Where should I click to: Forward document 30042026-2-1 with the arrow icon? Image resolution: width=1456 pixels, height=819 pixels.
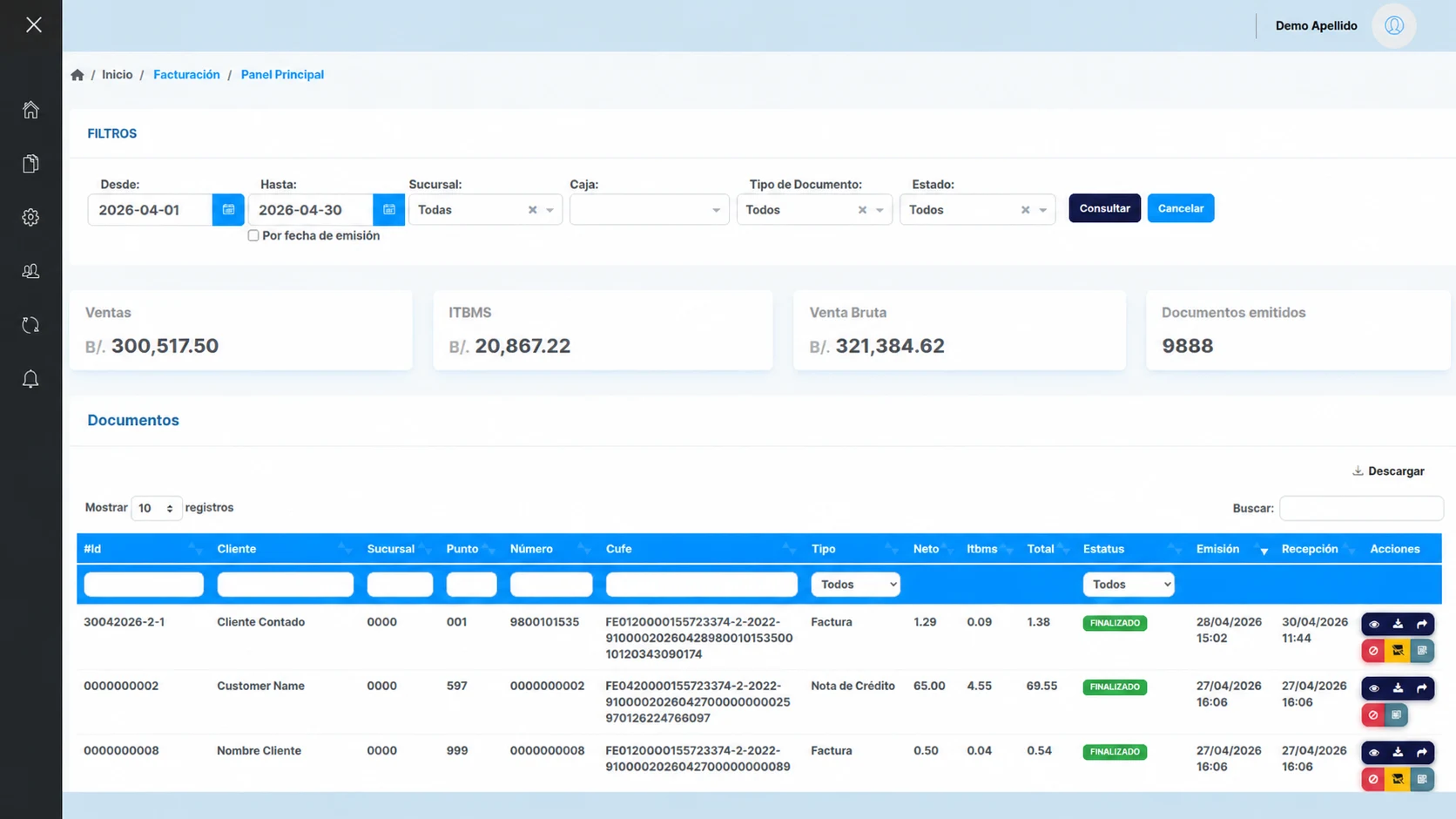pyautogui.click(x=1422, y=624)
